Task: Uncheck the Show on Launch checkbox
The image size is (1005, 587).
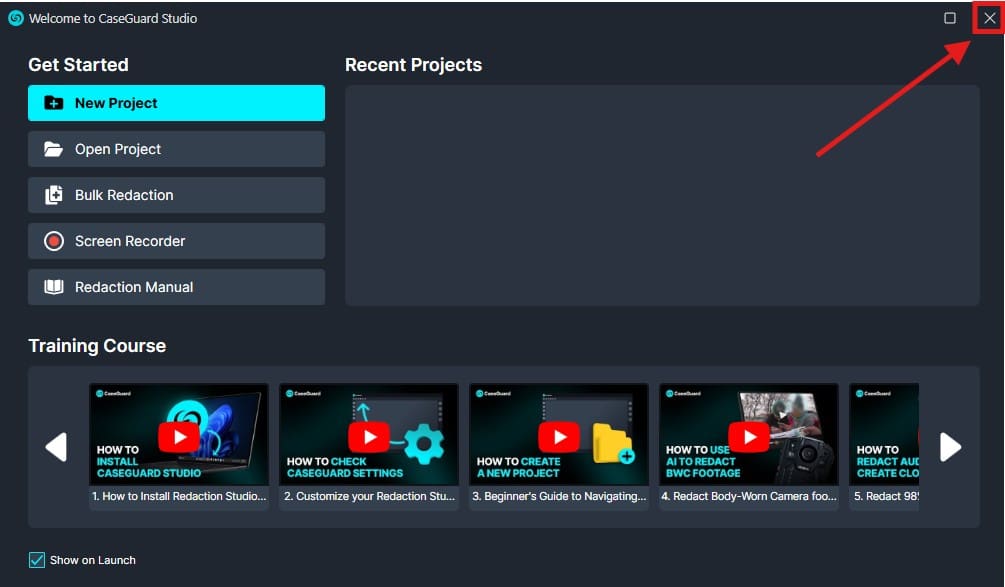Action: coord(37,560)
